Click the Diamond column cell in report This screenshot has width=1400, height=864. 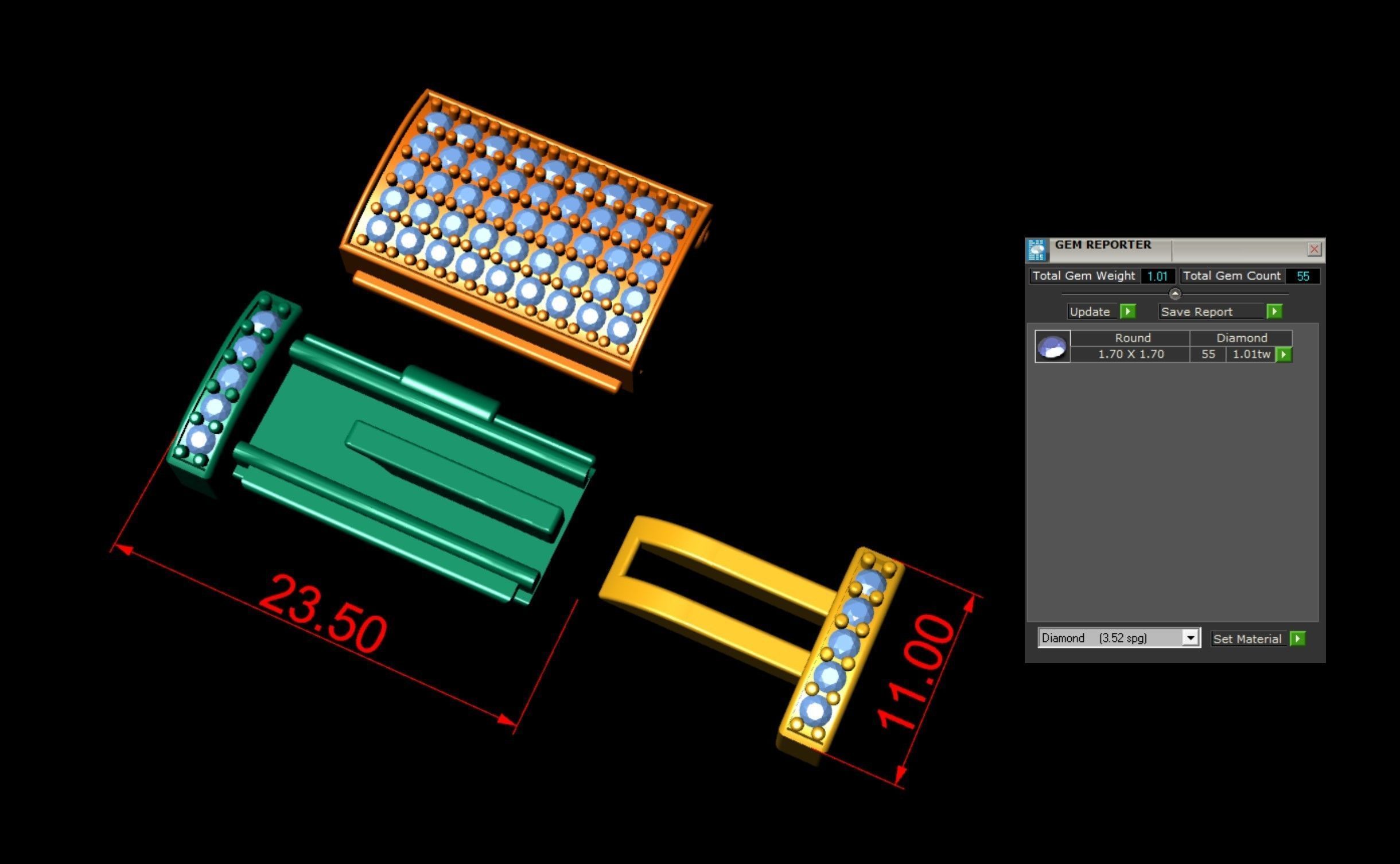(1241, 338)
